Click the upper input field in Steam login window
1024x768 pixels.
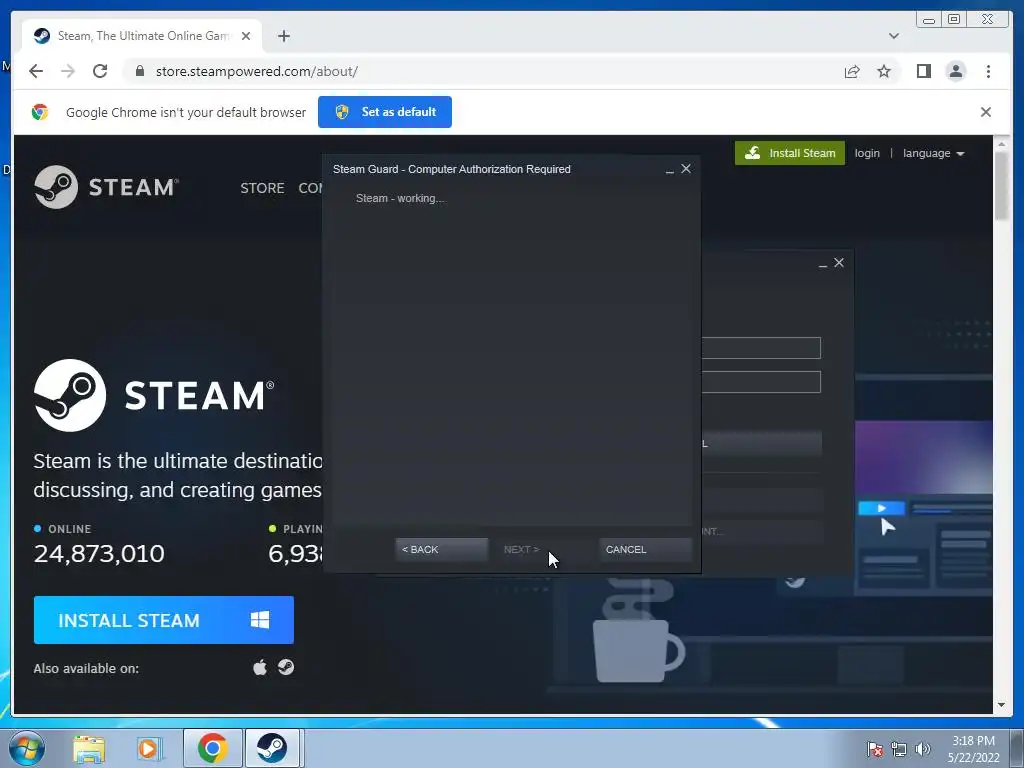761,347
